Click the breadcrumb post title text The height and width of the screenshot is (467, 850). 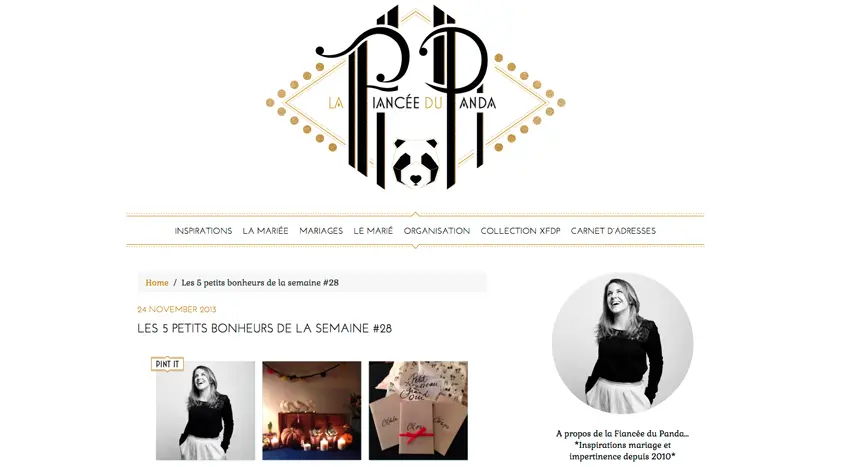260,283
